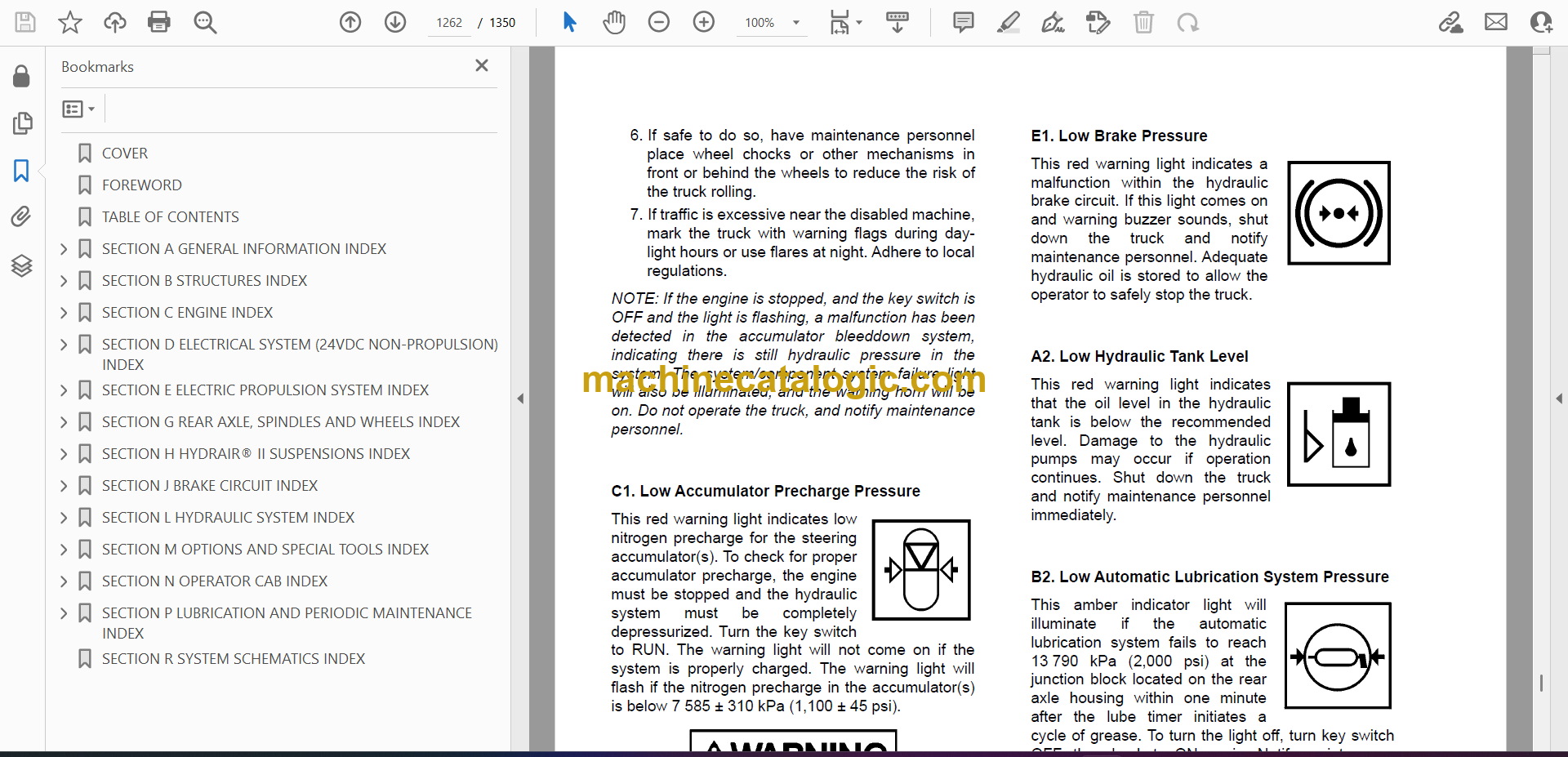Go to the previous page using the up arrow
Screen dimensions: 1568x757
point(350,22)
